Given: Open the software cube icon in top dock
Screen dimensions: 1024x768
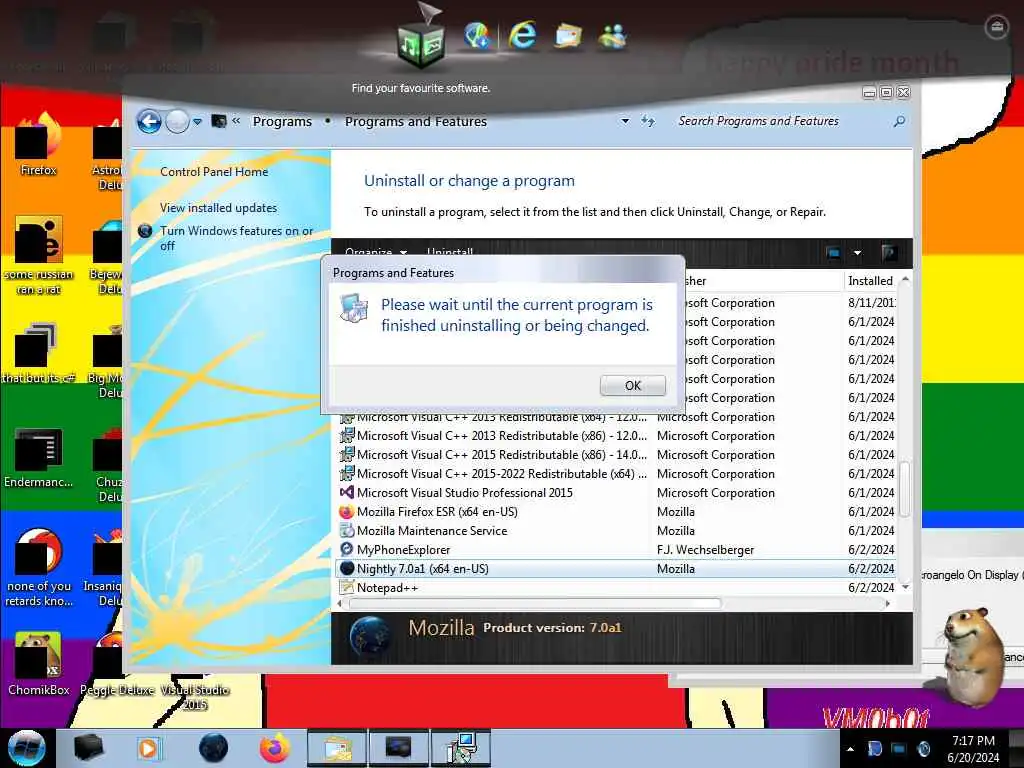Looking at the screenshot, I should 421,44.
